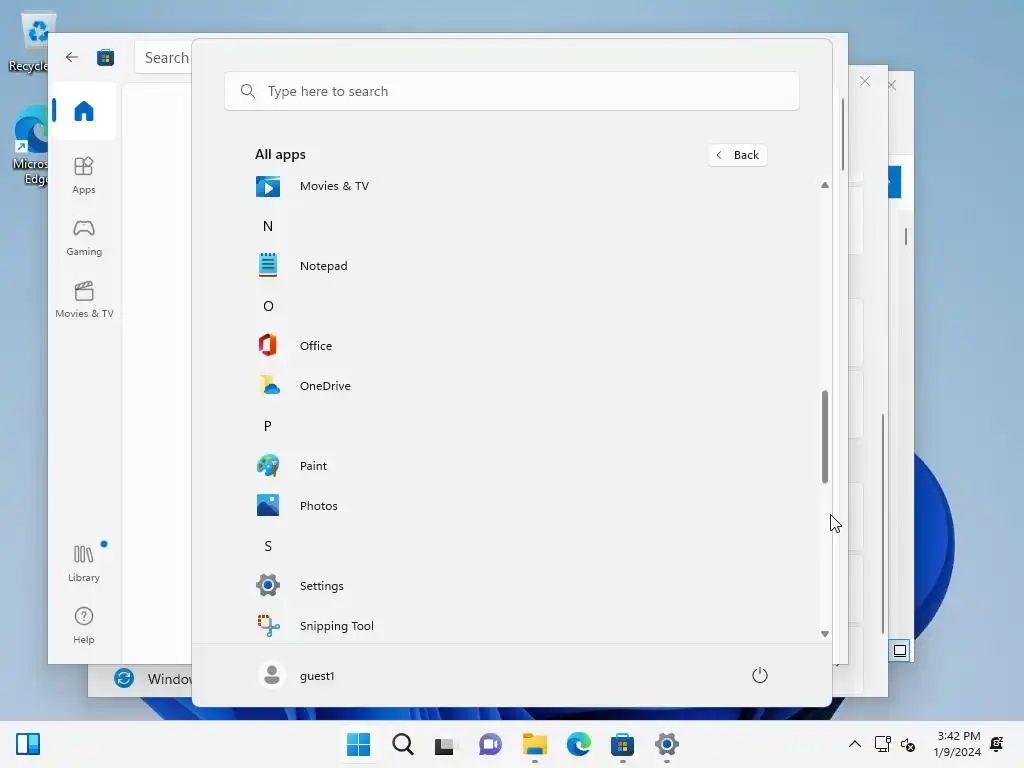This screenshot has width=1024, height=768.
Task: Click the guest1 user avatar
Action: point(272,675)
